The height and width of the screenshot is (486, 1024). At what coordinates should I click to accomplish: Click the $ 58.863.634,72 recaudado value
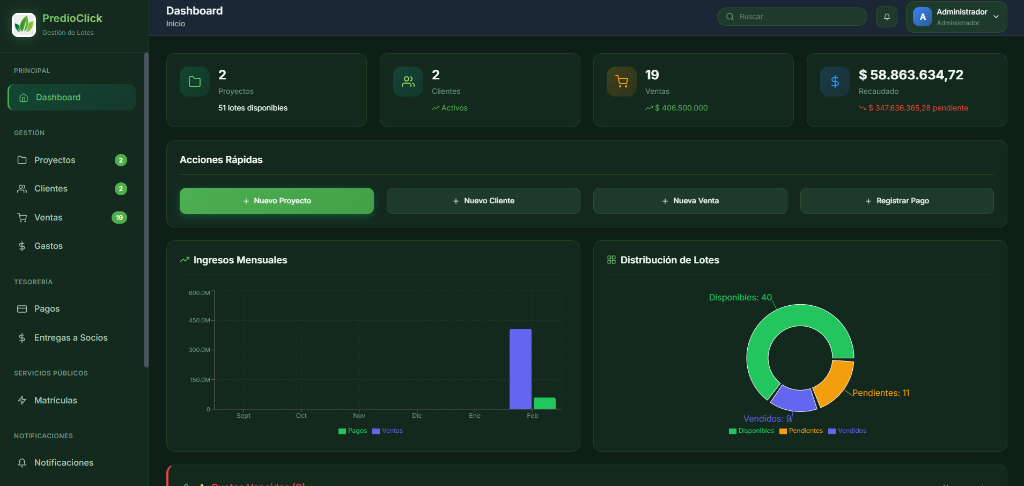coord(911,75)
